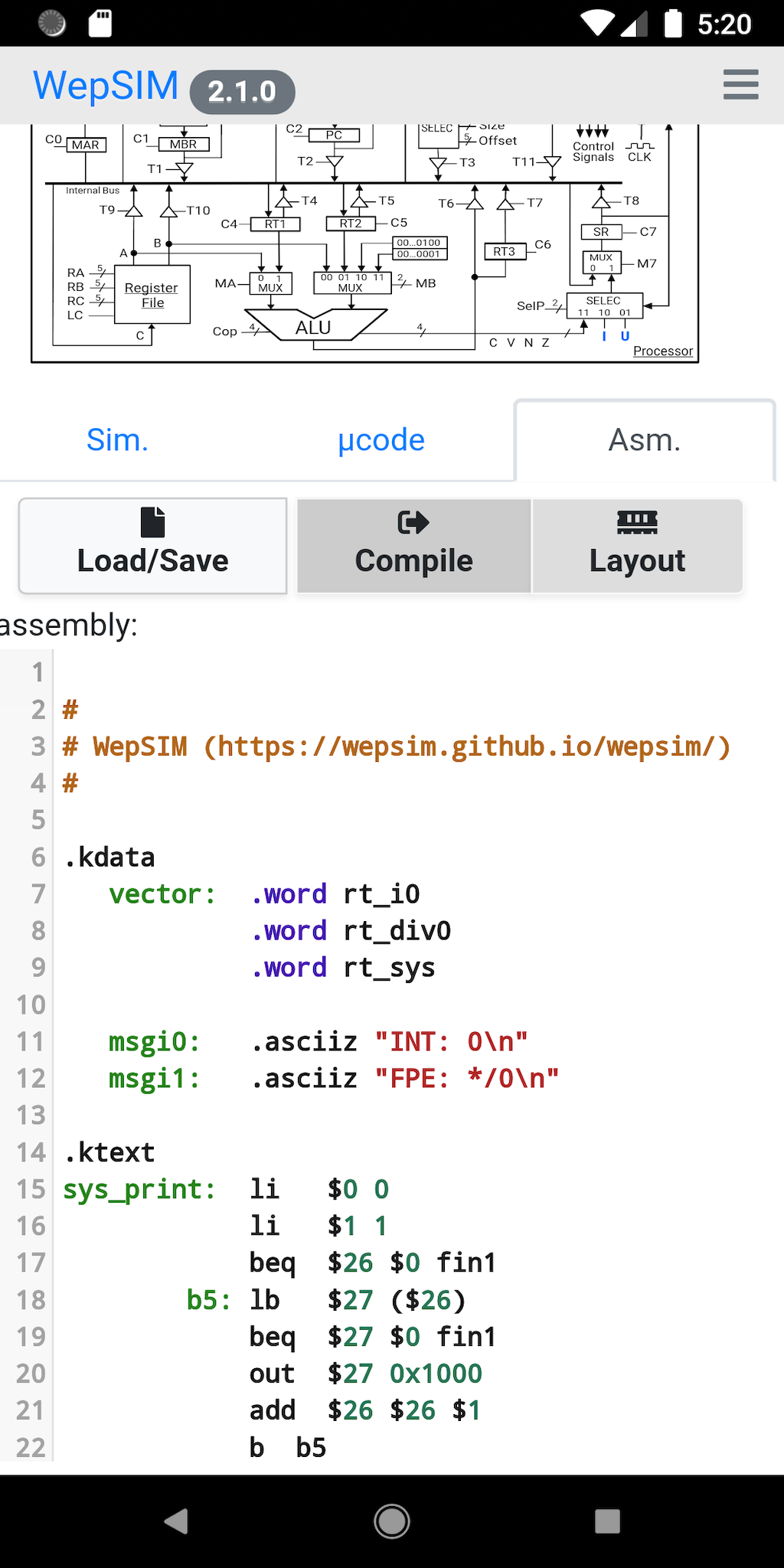Viewport: 784px width, 1568px height.
Task: Switch to the Sim. tab
Action: tap(117, 440)
